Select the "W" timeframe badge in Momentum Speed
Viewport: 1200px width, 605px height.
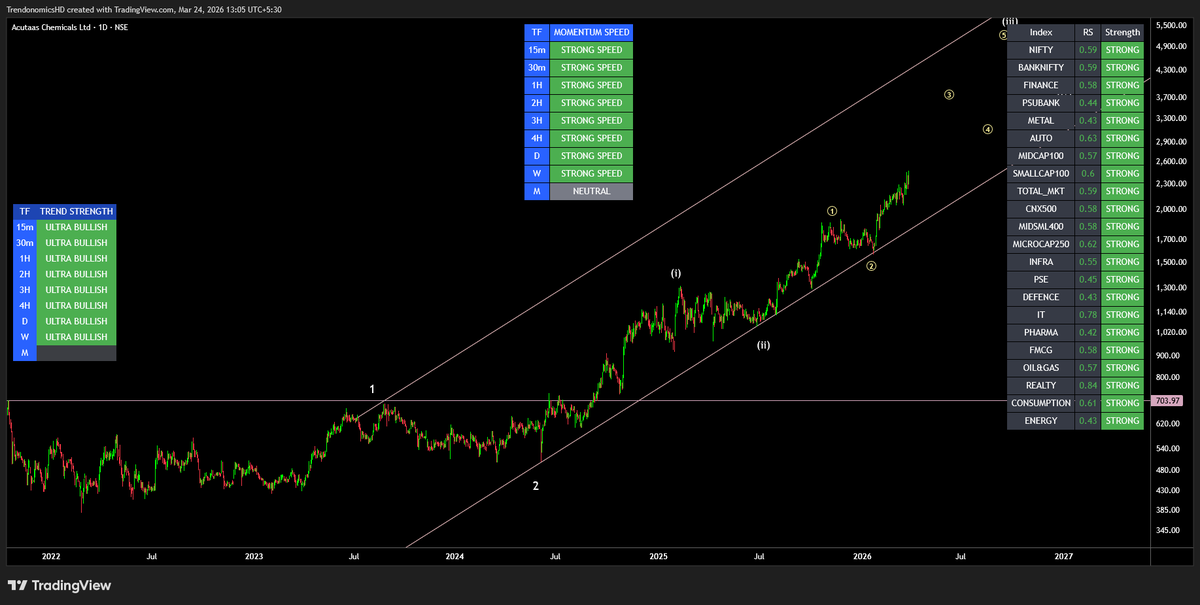coord(537,173)
